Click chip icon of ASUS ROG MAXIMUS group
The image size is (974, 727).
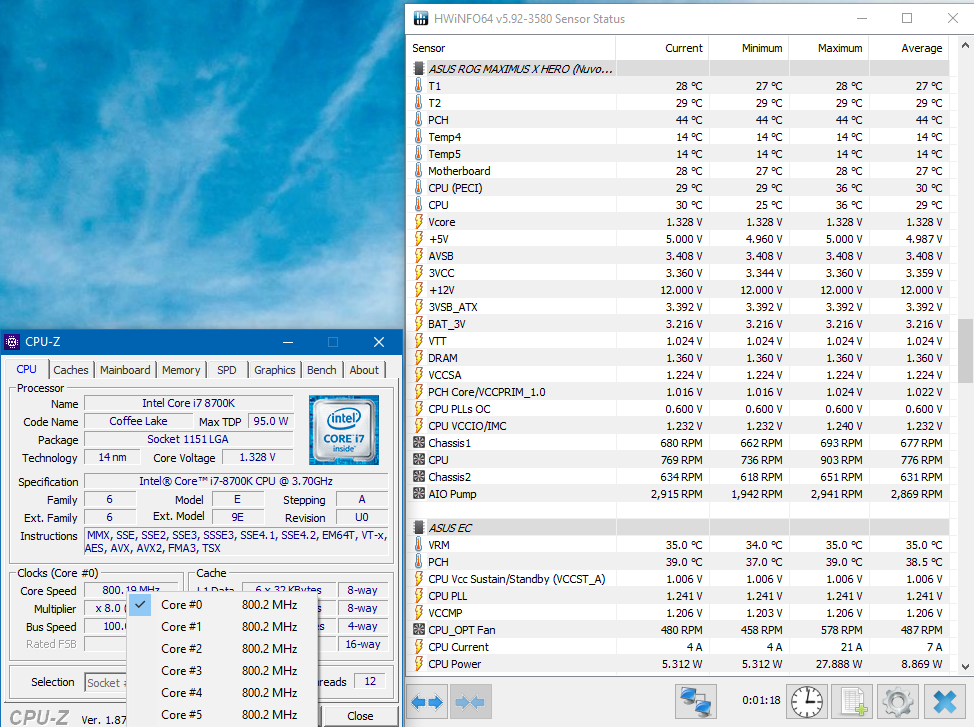(x=419, y=69)
